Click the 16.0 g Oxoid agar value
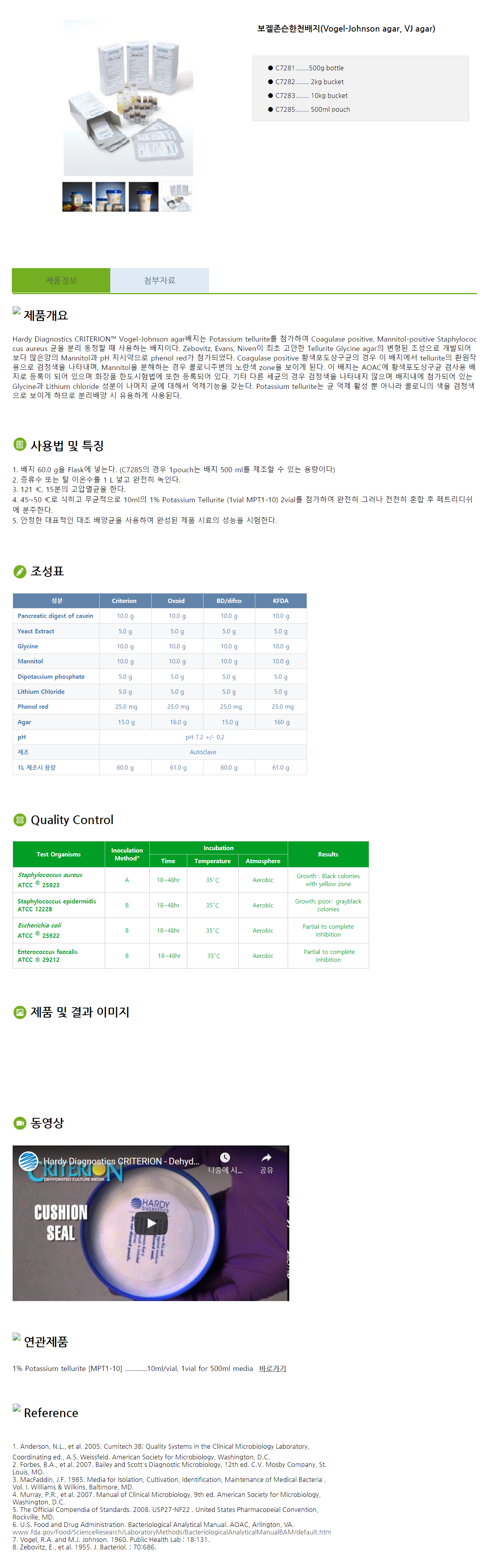492x1568 pixels. pyautogui.click(x=178, y=722)
